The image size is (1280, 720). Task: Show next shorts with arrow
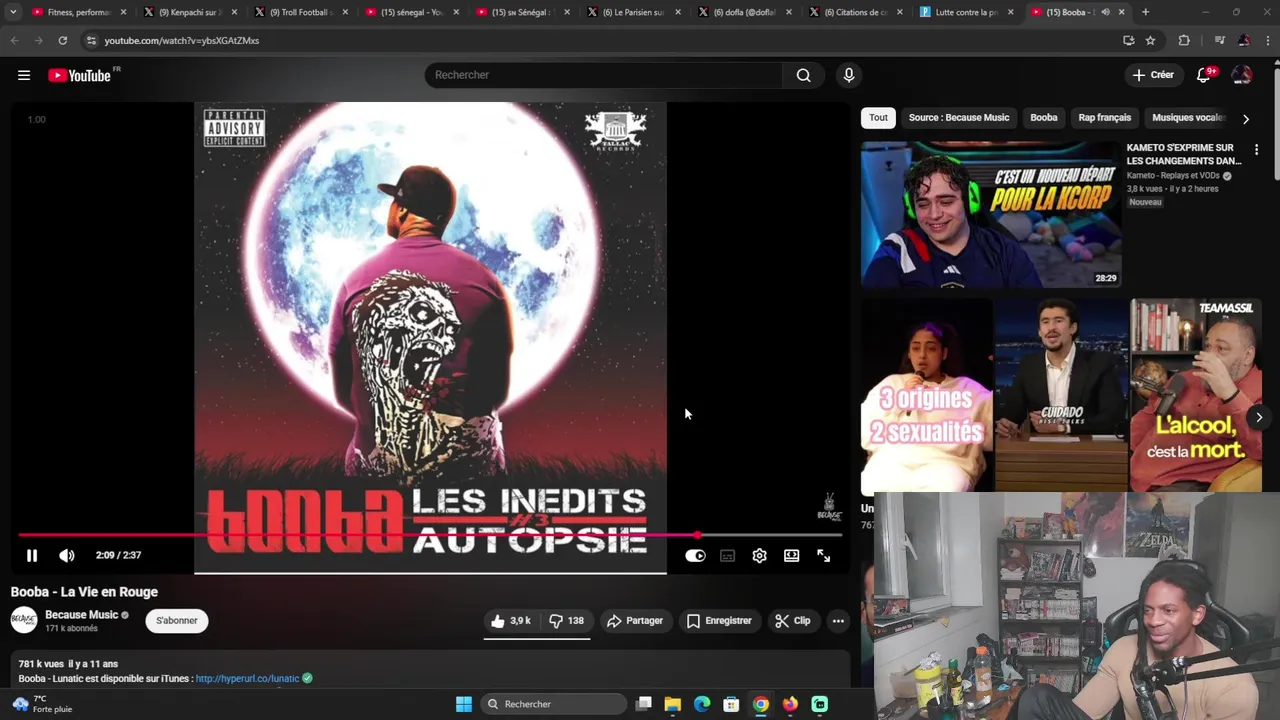pos(1259,418)
